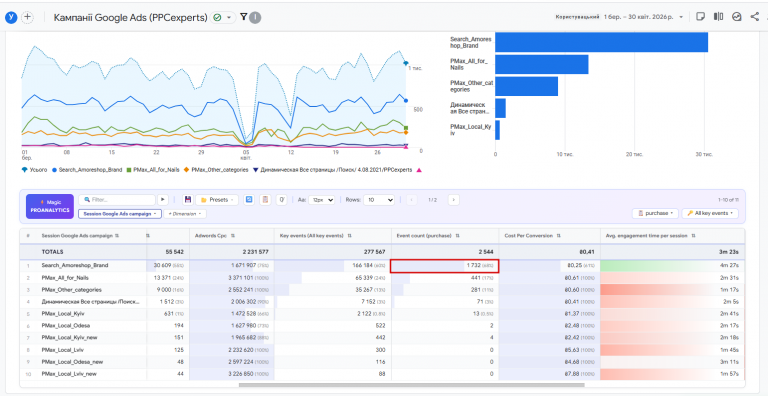Click the gray 'I' filter badge
Viewport: 768px width, 396px height.
(255, 18)
